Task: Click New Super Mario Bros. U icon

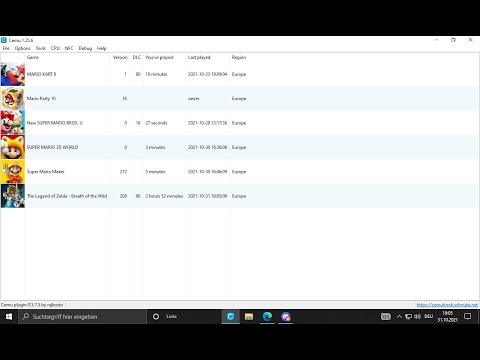Action: tap(13, 123)
